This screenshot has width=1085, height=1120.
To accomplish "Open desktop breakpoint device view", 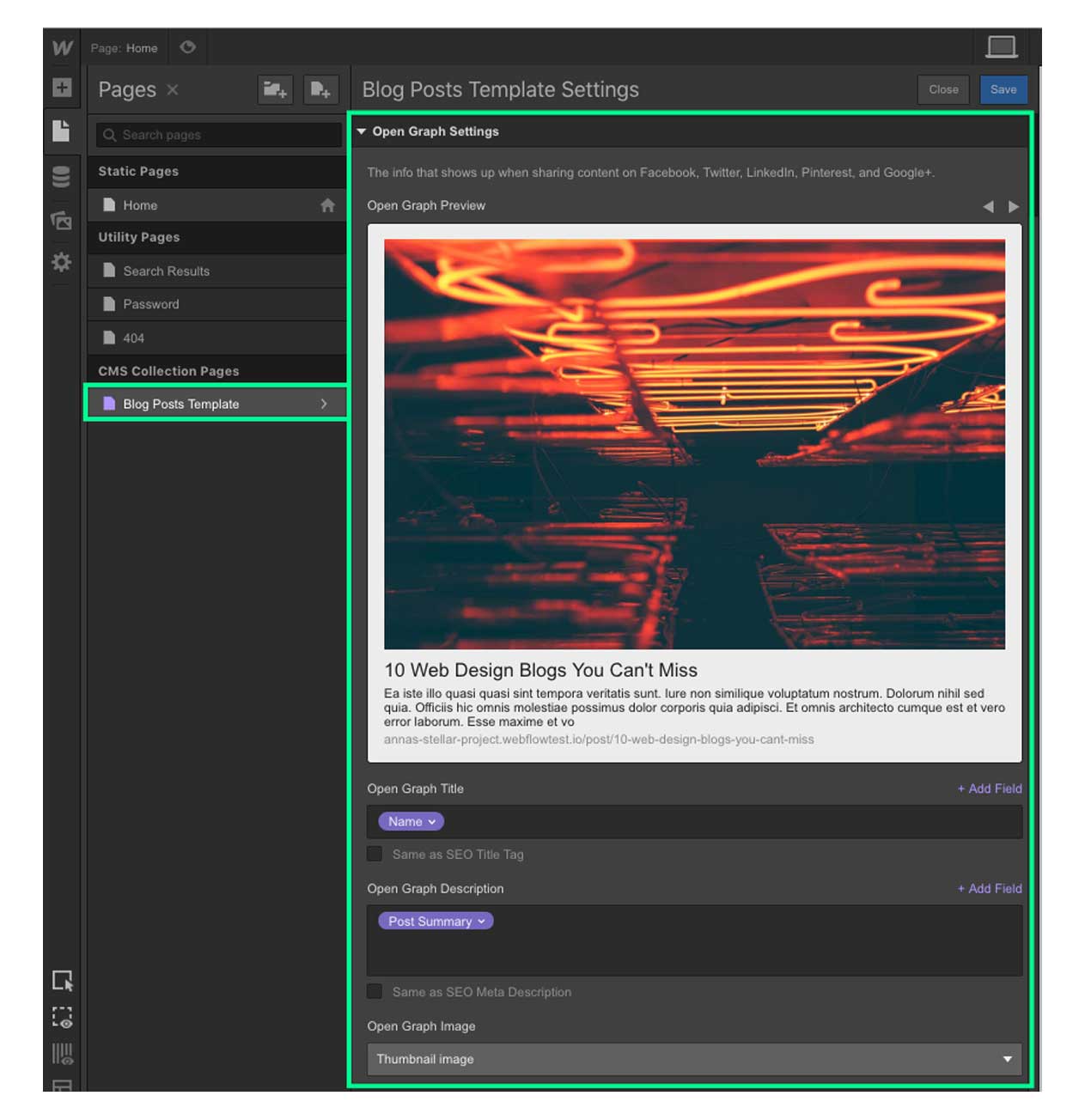I will 1002,46.
